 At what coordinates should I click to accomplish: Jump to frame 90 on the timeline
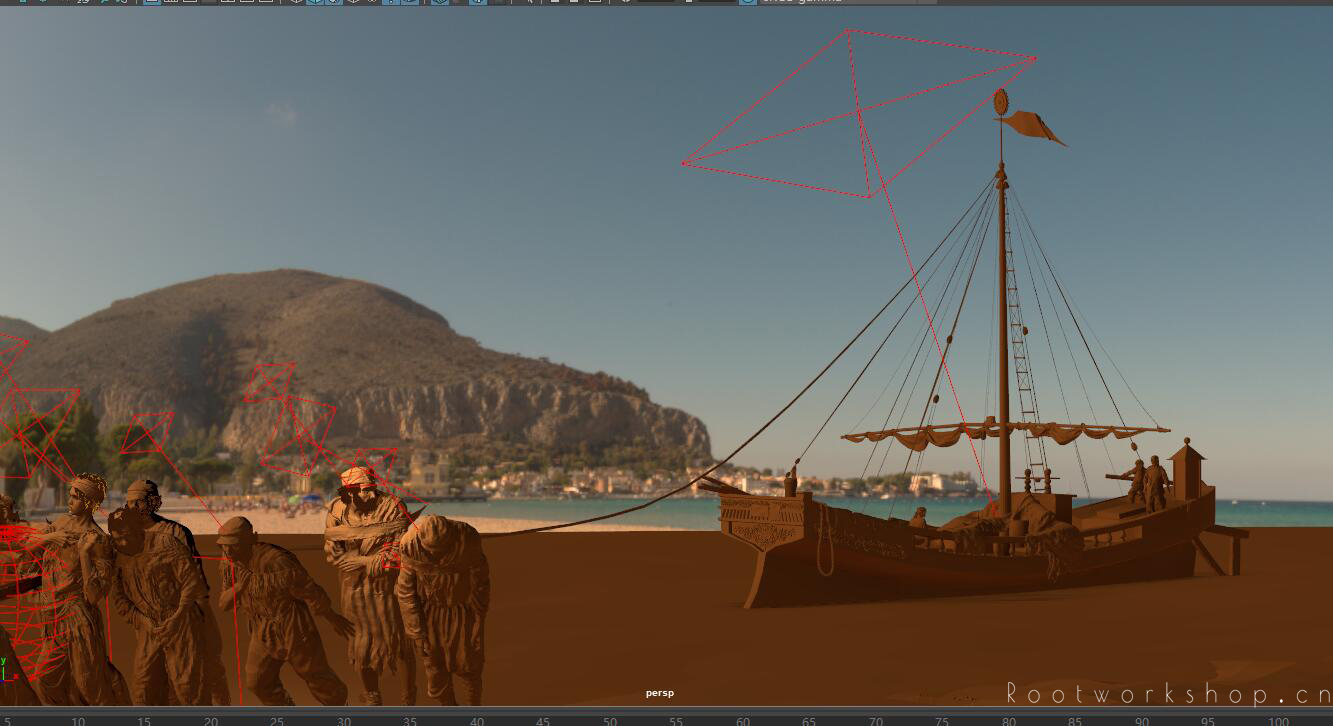1141,721
